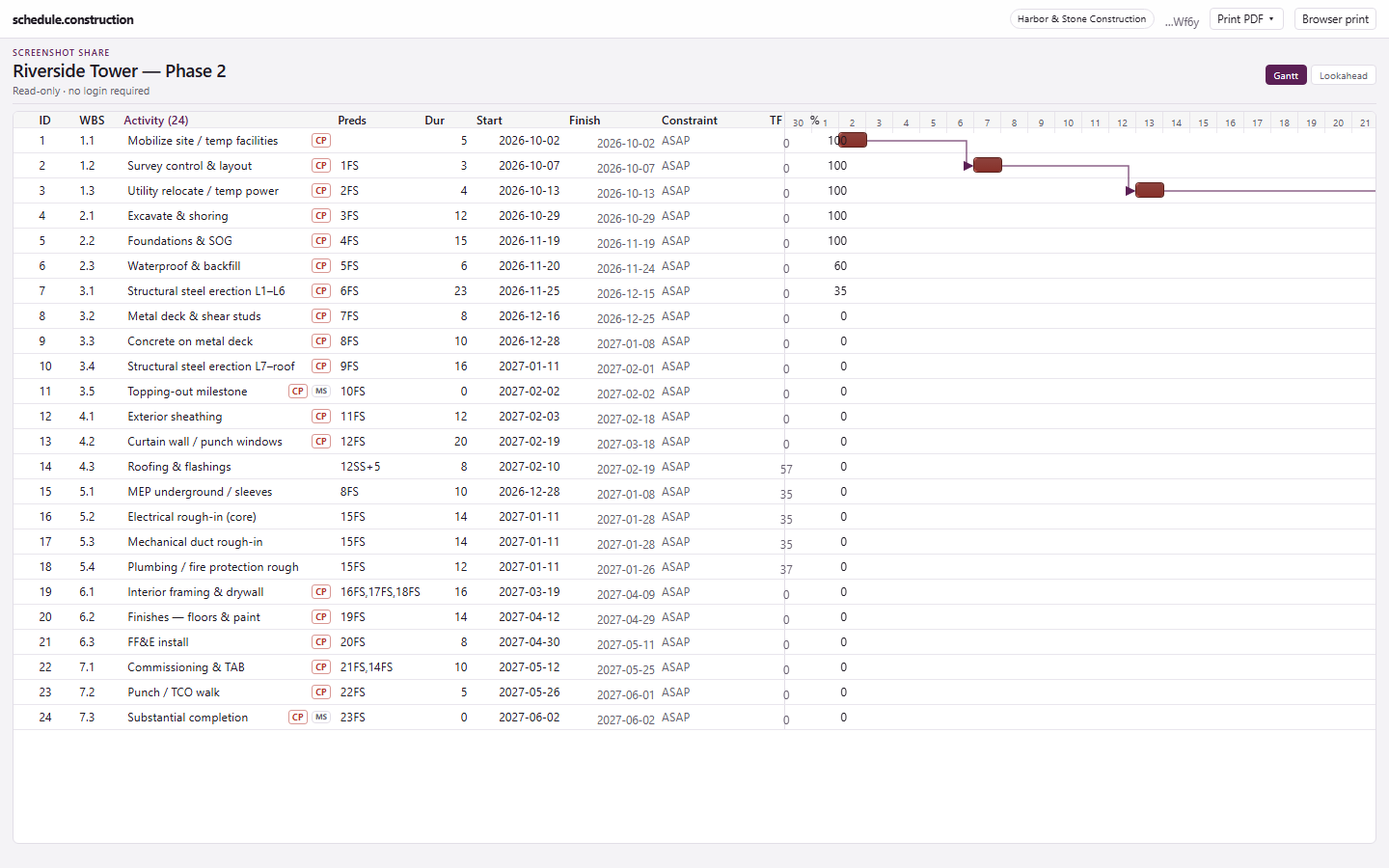
Task: Click start date 2027-06-02 cell
Action: (x=530, y=718)
